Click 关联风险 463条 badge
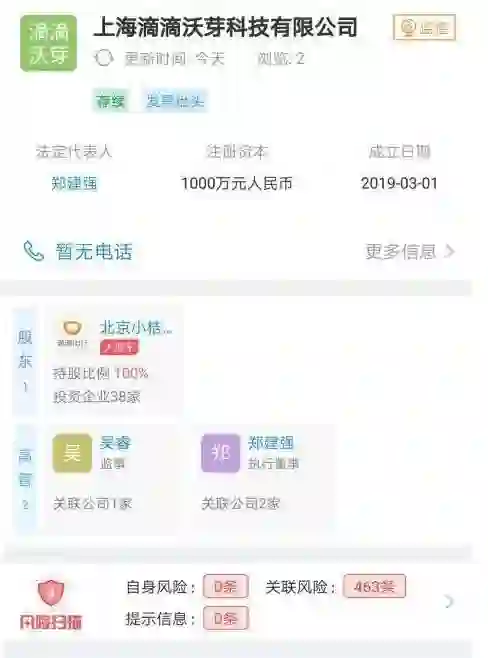The height and width of the screenshot is (658, 488). [x=374, y=586]
